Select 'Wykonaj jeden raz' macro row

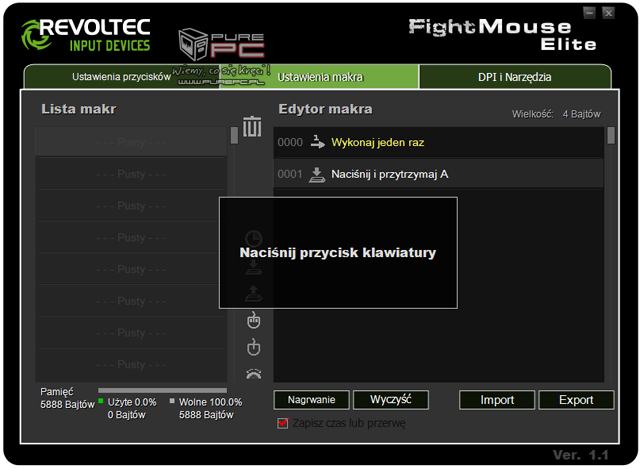tap(438, 142)
